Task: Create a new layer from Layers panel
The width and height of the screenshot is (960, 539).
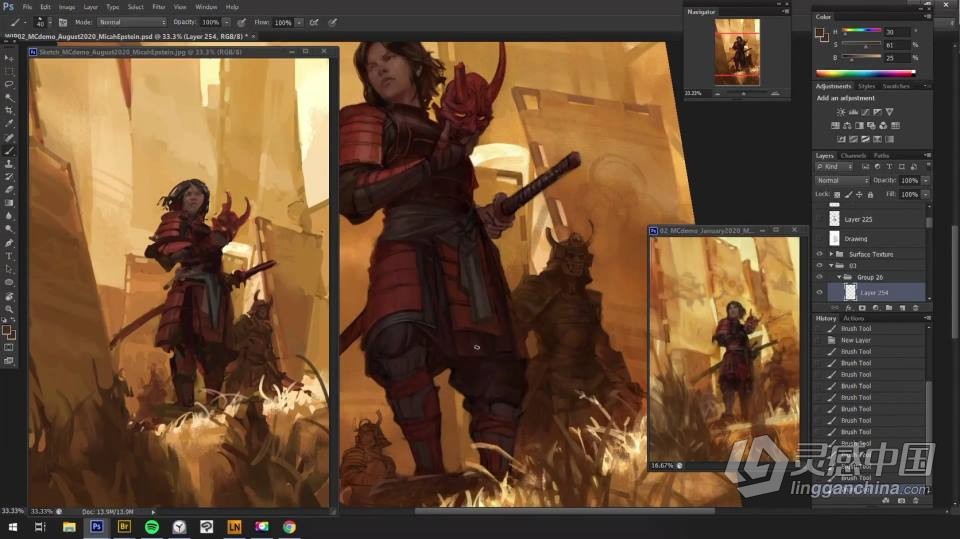Action: 902,308
